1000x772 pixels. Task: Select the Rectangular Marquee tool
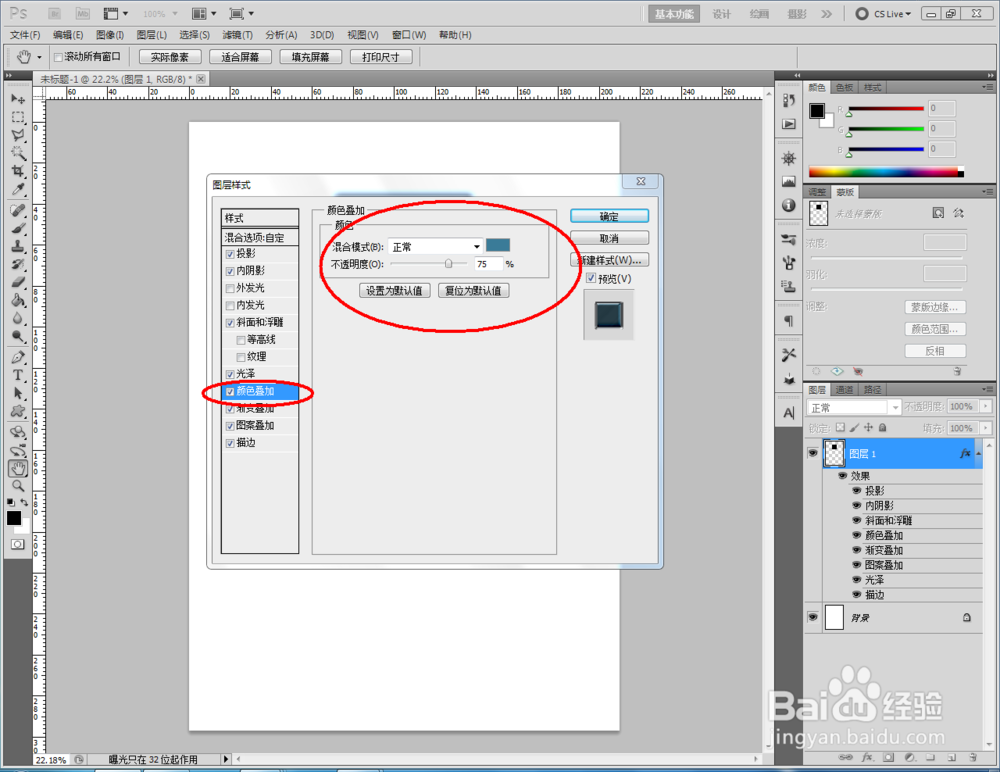coord(18,117)
